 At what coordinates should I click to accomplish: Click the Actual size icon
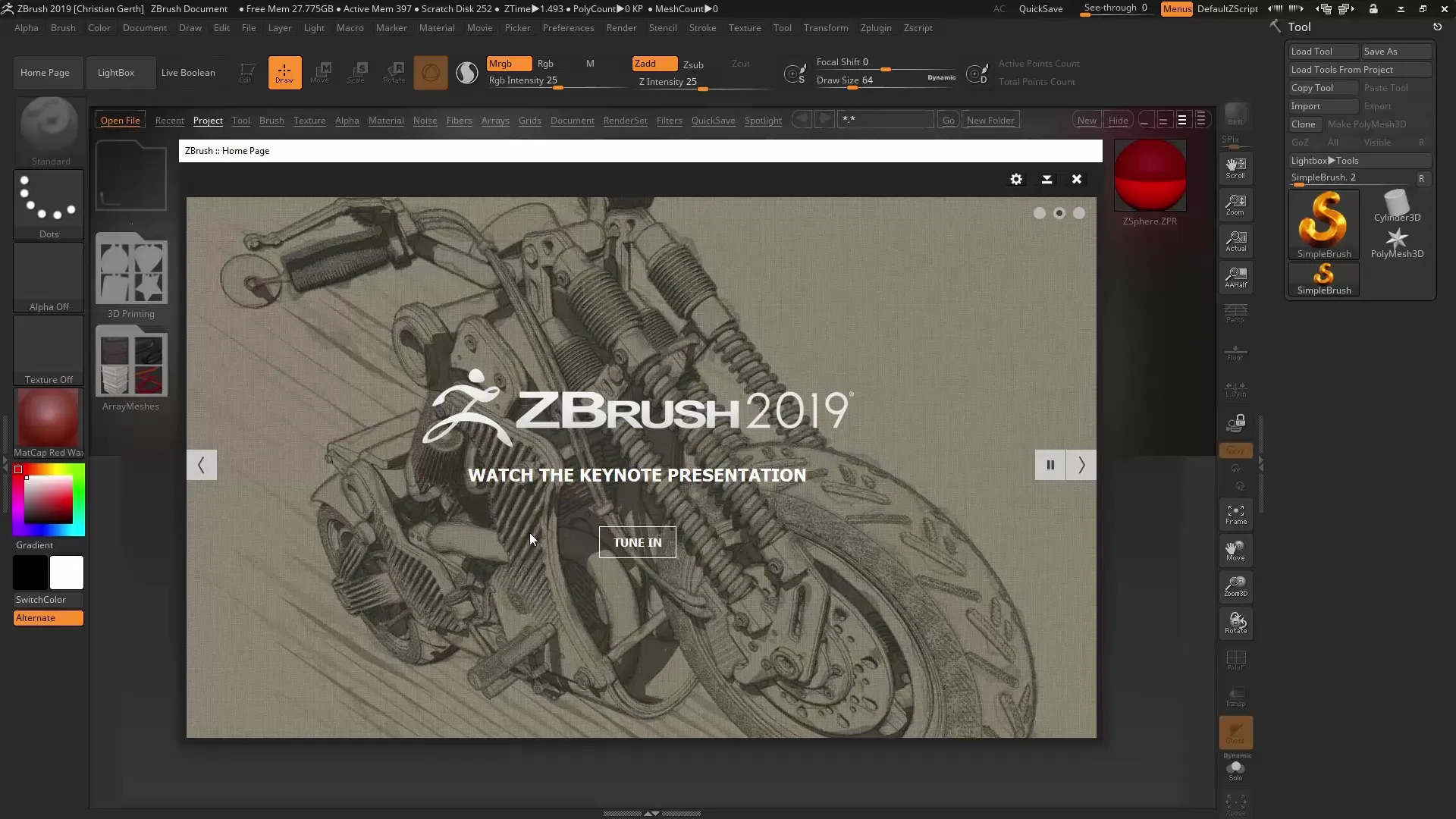pos(1235,241)
